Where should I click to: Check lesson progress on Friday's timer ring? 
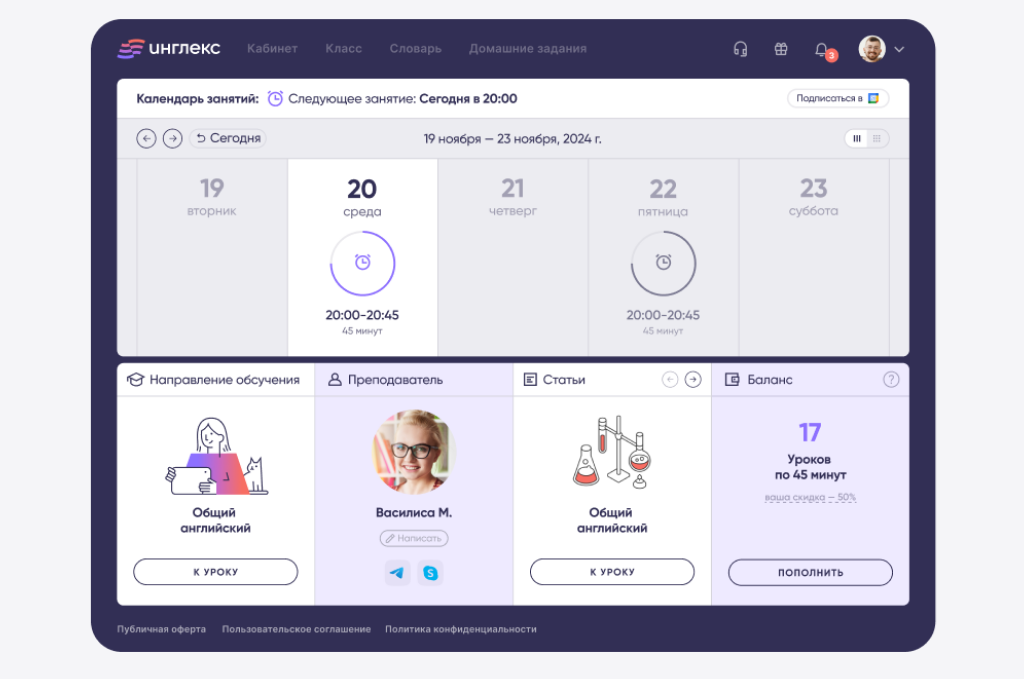[663, 262]
